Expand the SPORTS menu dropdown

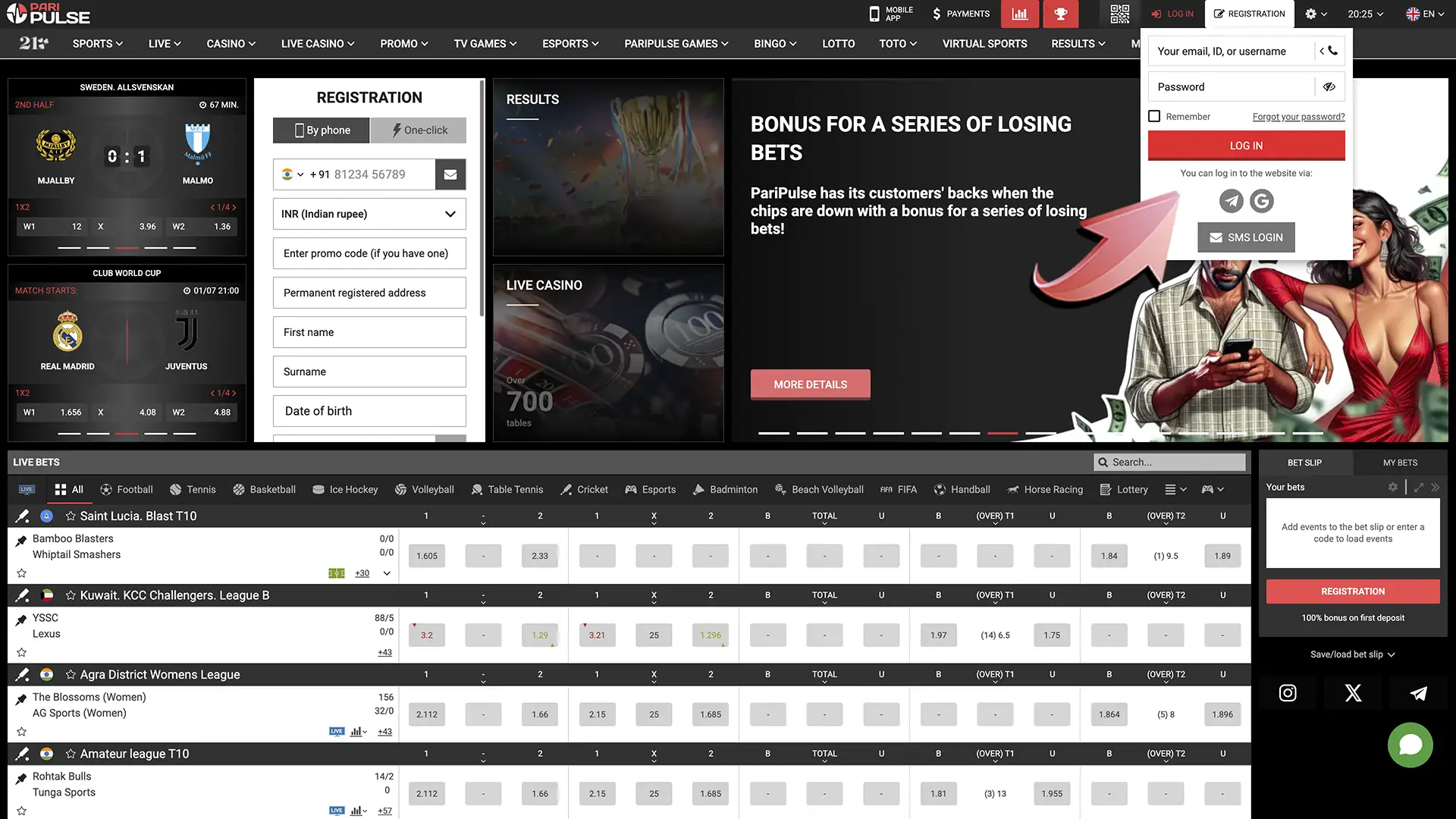(97, 43)
